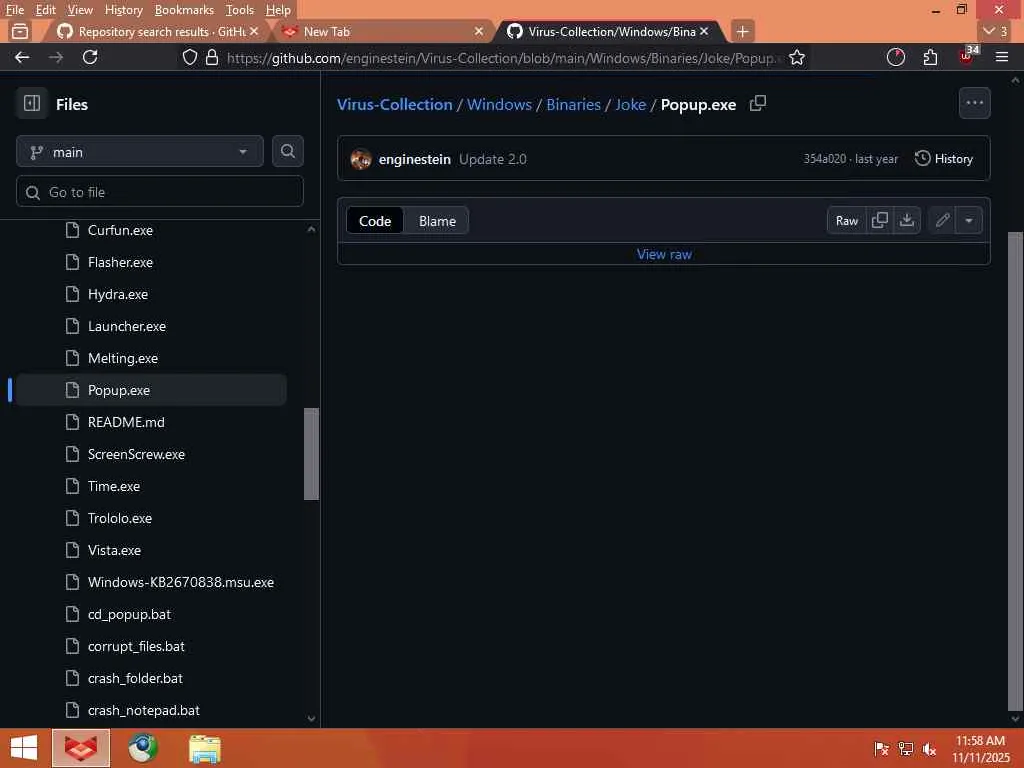Viewport: 1024px width, 768px height.
Task: Open Curfun.exe in the file tree
Action: pyautogui.click(x=120, y=230)
